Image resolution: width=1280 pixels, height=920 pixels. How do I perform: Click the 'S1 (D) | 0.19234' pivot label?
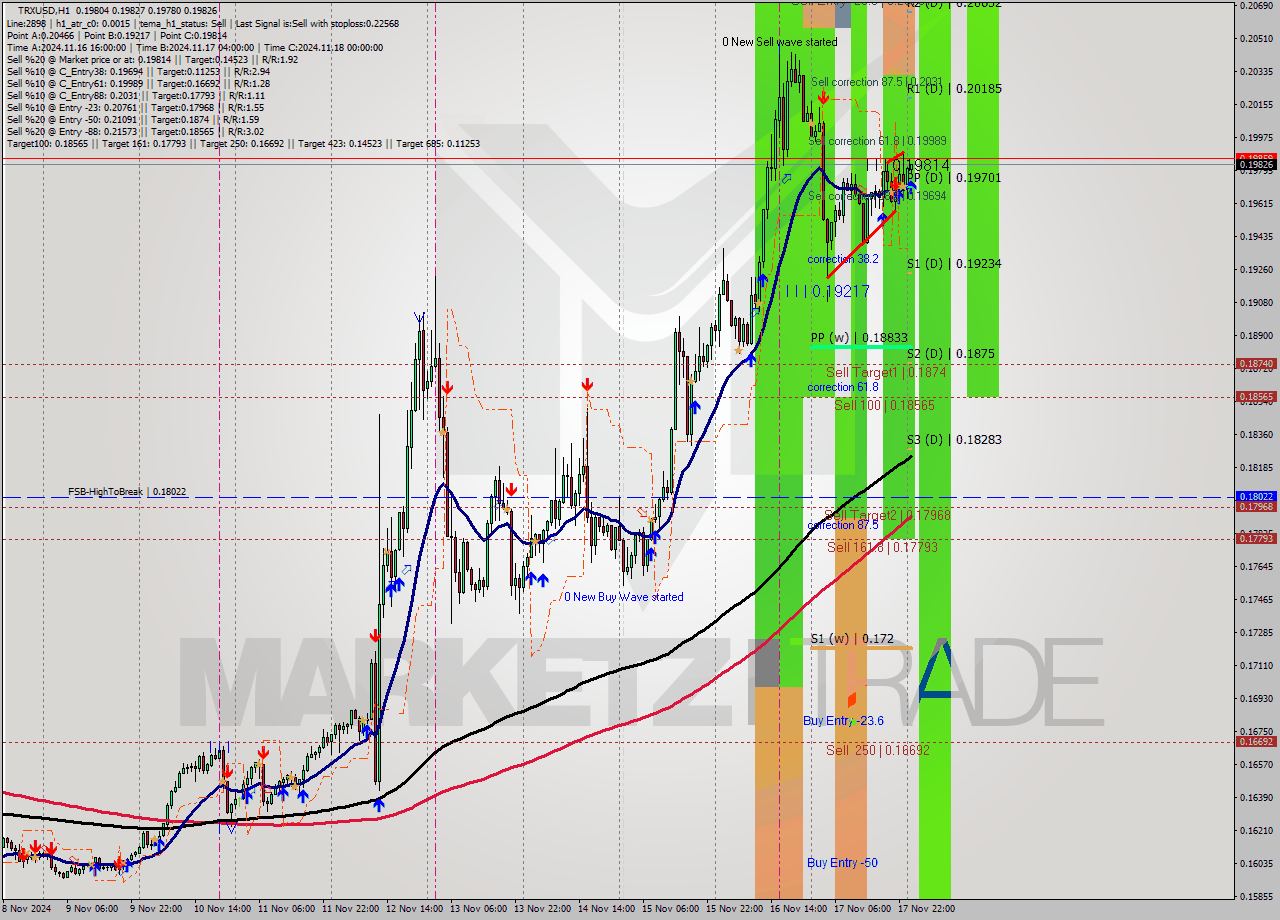point(954,264)
